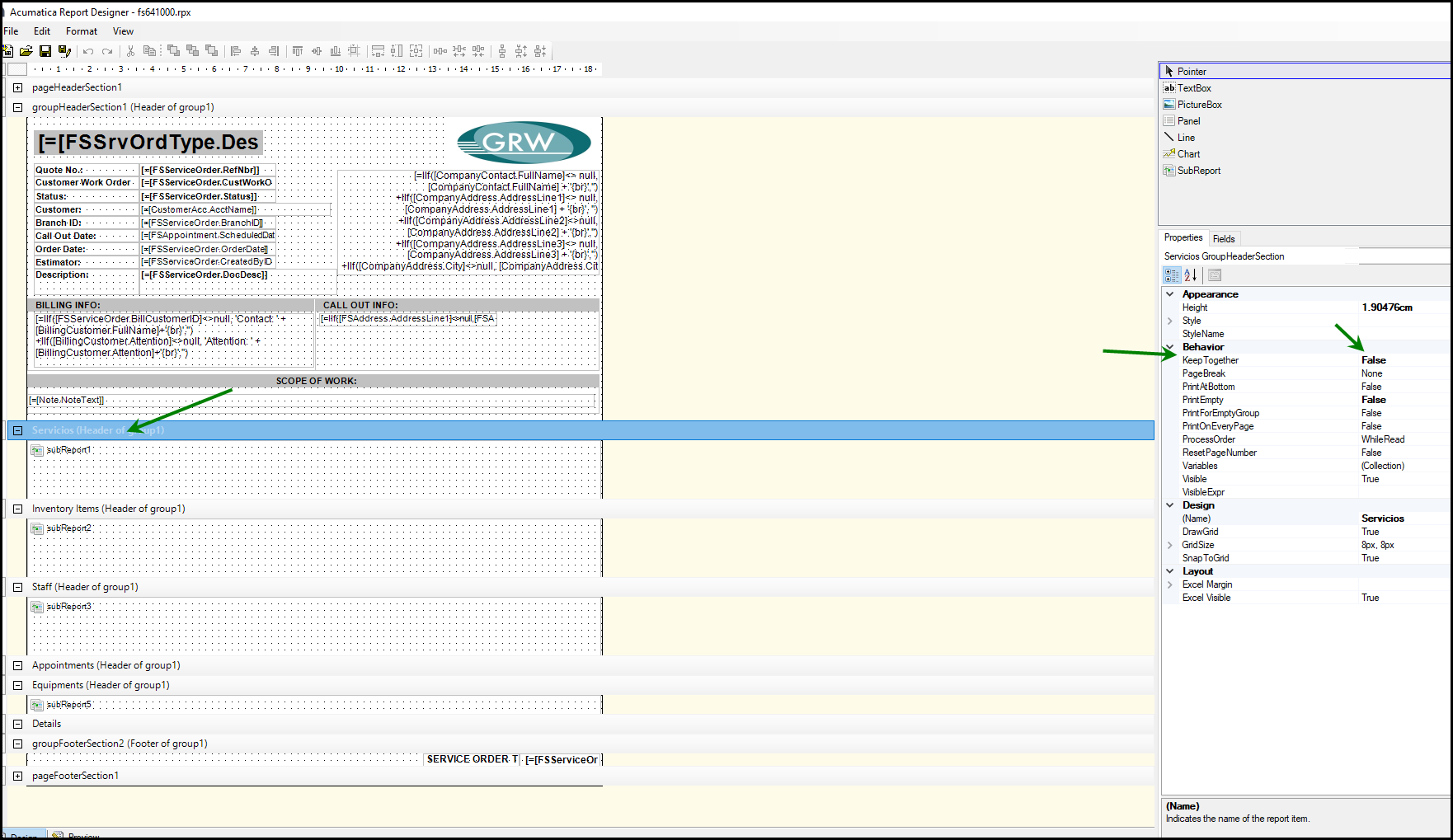Choose the Chart tool in toolbox
Image resolution: width=1453 pixels, height=840 pixels.
pyautogui.click(x=1188, y=154)
